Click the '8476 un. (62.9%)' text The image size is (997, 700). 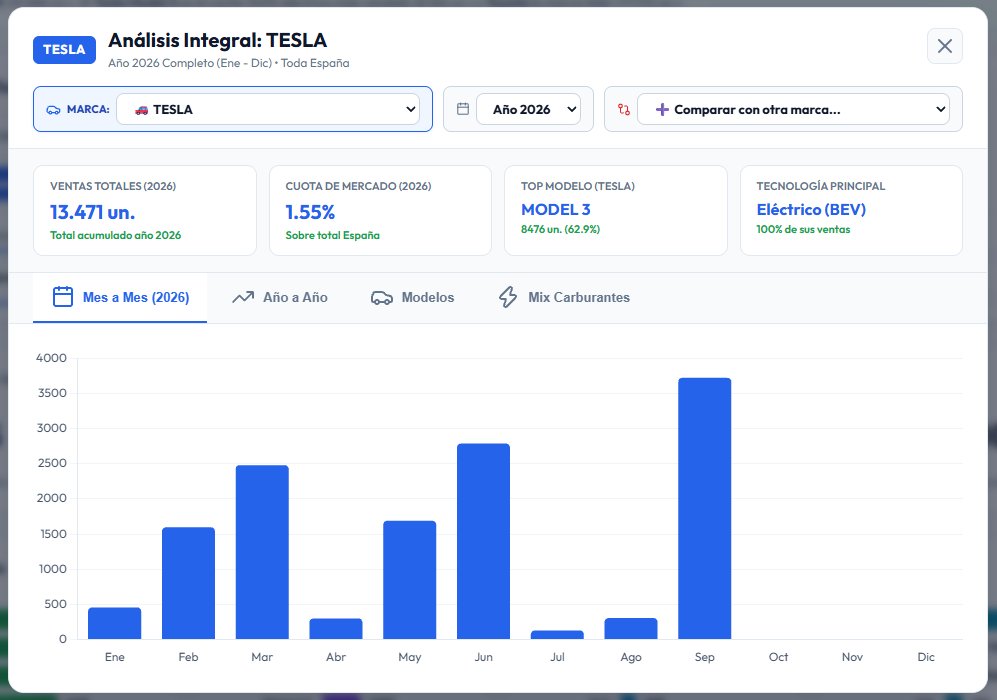tap(560, 229)
